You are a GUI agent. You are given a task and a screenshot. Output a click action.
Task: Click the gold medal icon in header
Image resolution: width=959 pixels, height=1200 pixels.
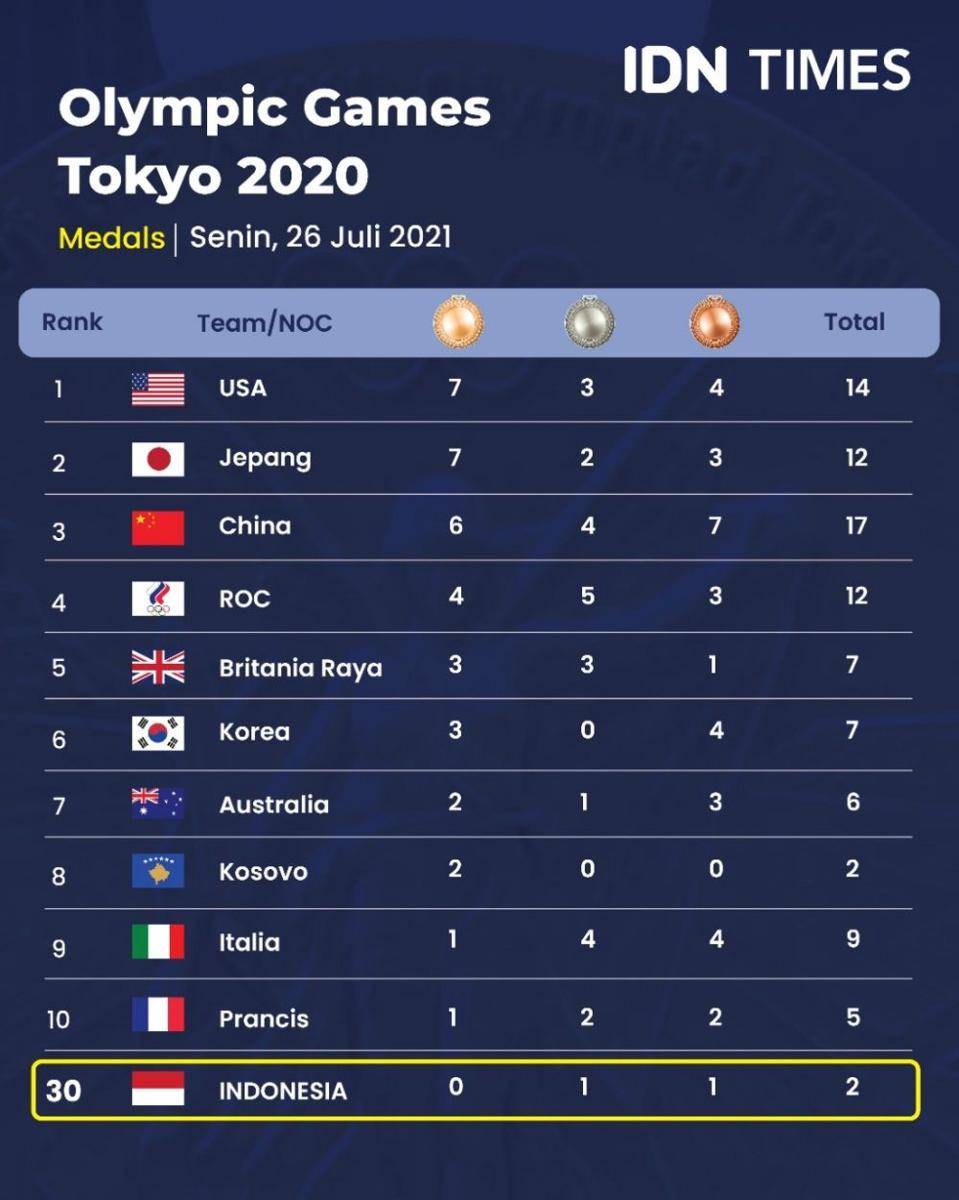tap(457, 322)
